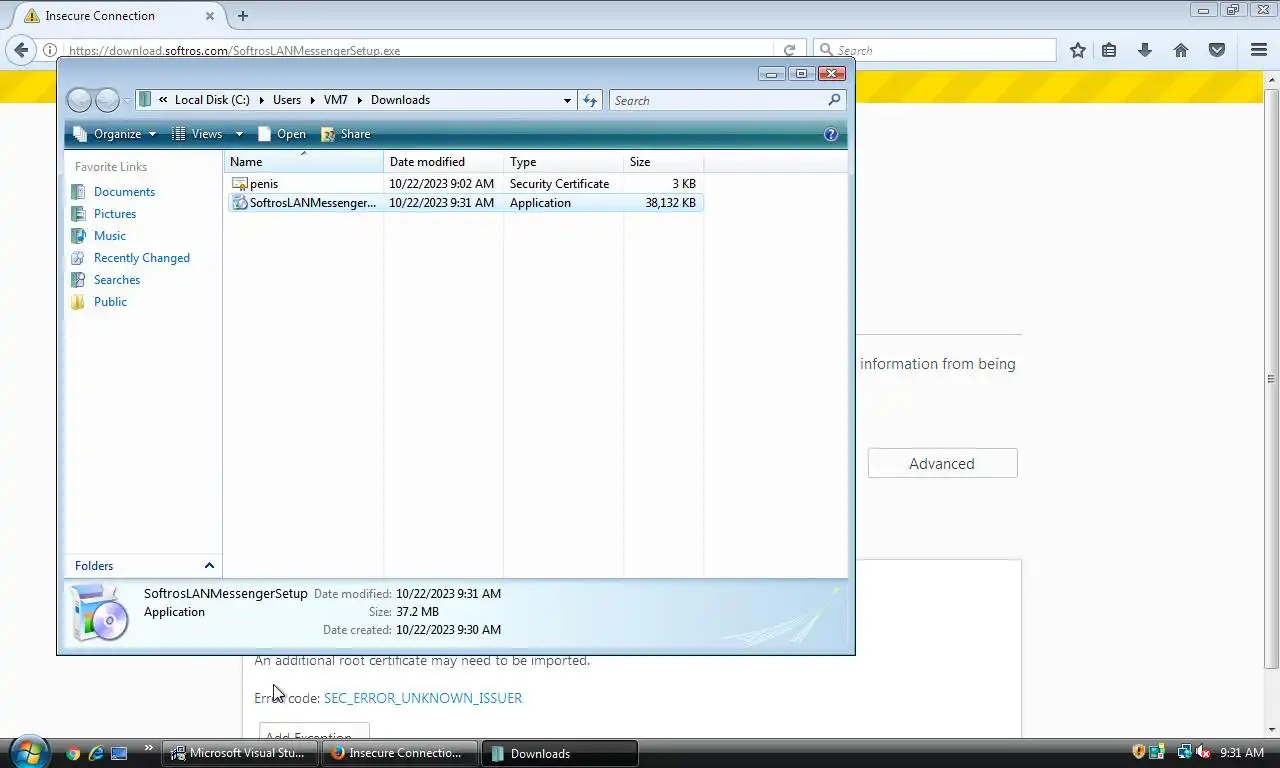
Task: Click the taskbar clock 9:31 AM
Action: pyautogui.click(x=1242, y=752)
